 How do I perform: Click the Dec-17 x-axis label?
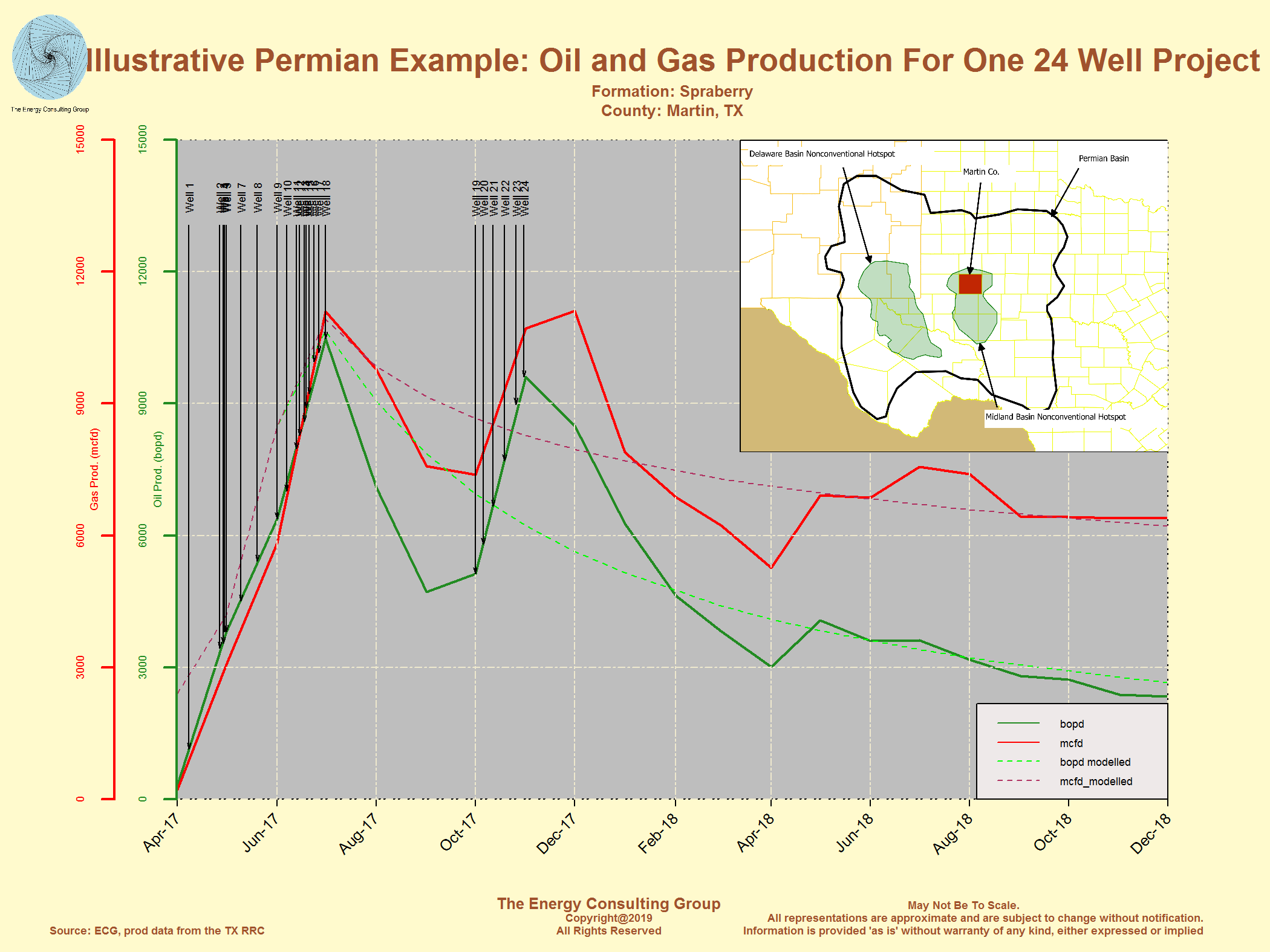click(556, 833)
